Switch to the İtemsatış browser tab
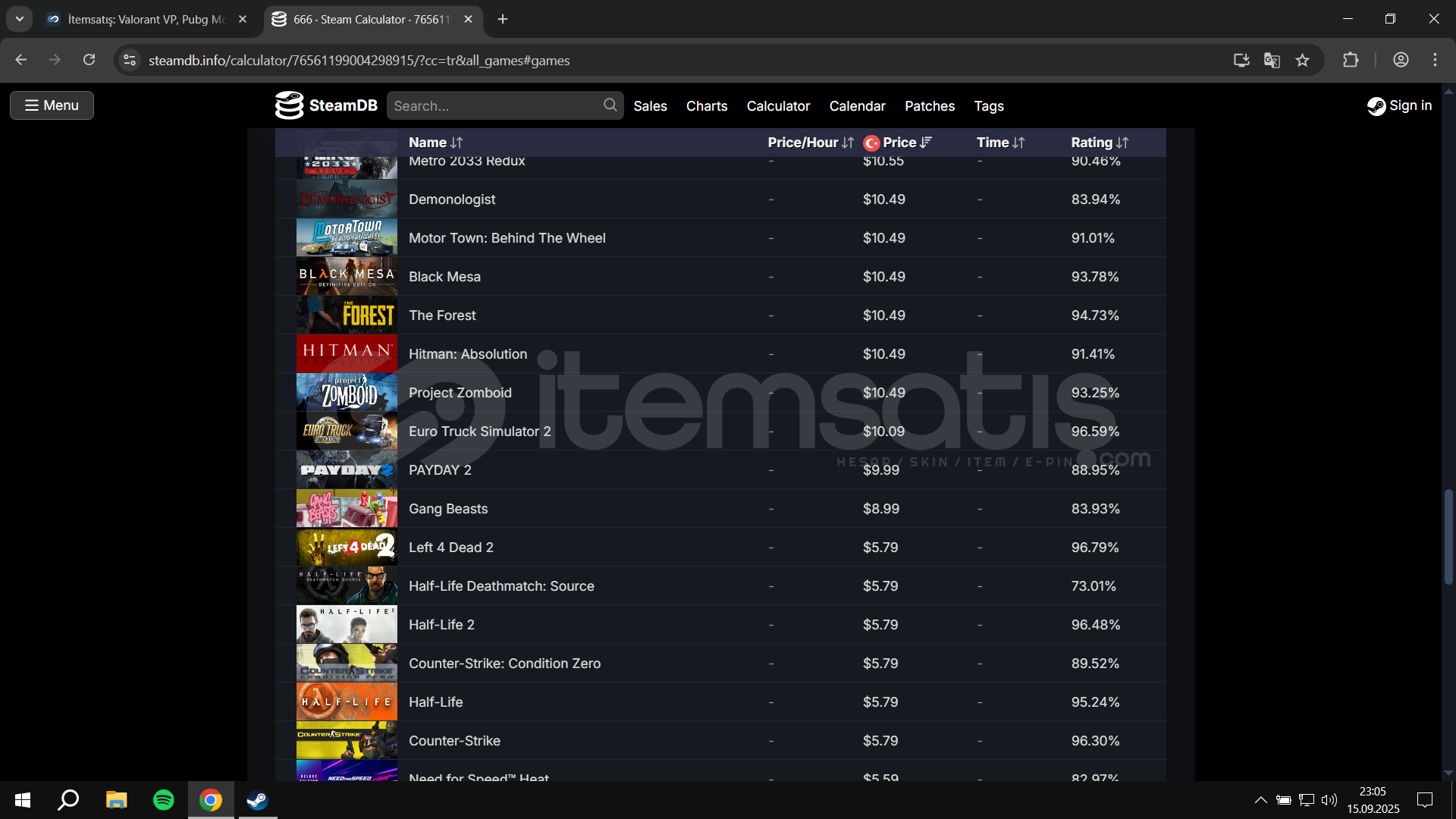1456x819 pixels. (x=146, y=19)
